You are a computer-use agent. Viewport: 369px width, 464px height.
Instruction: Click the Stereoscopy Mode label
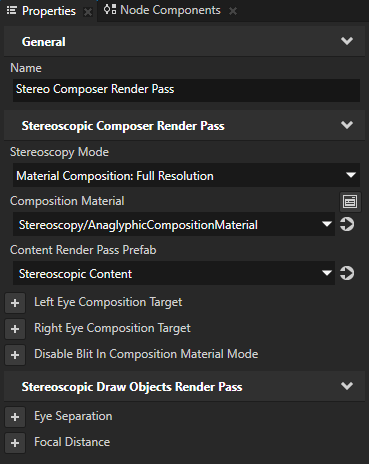coord(59,152)
